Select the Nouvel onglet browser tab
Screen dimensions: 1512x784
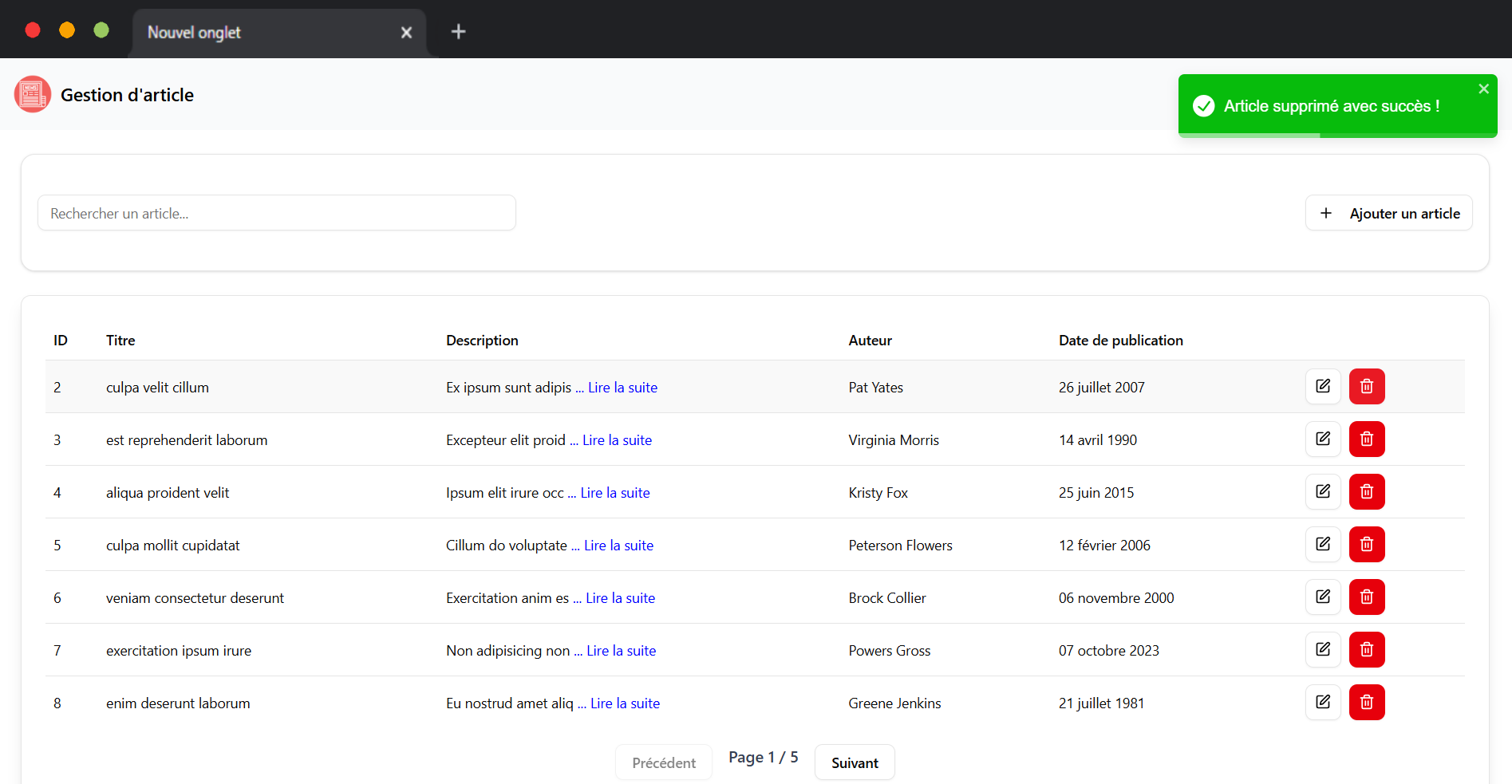[263, 33]
